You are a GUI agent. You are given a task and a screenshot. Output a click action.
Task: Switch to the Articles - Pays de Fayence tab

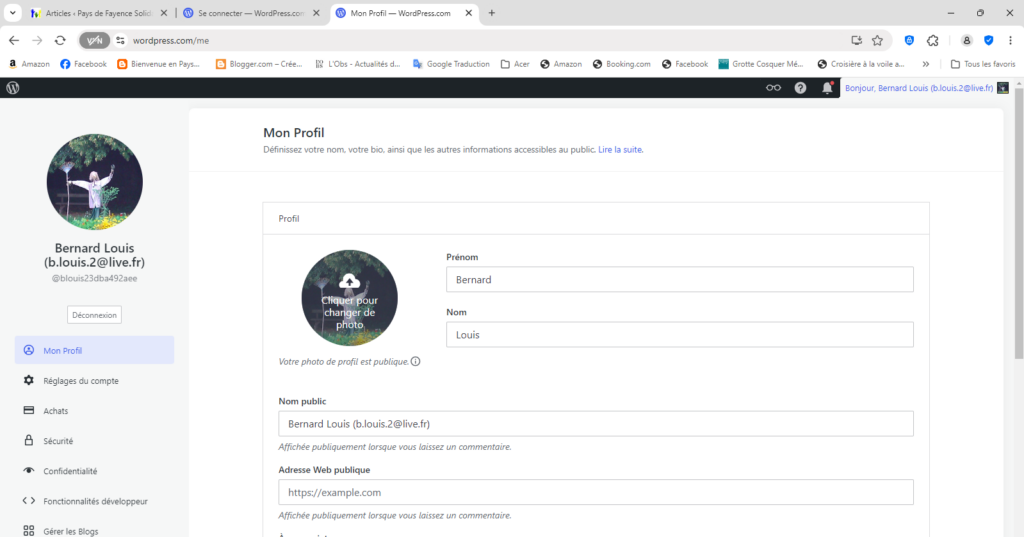point(98,13)
